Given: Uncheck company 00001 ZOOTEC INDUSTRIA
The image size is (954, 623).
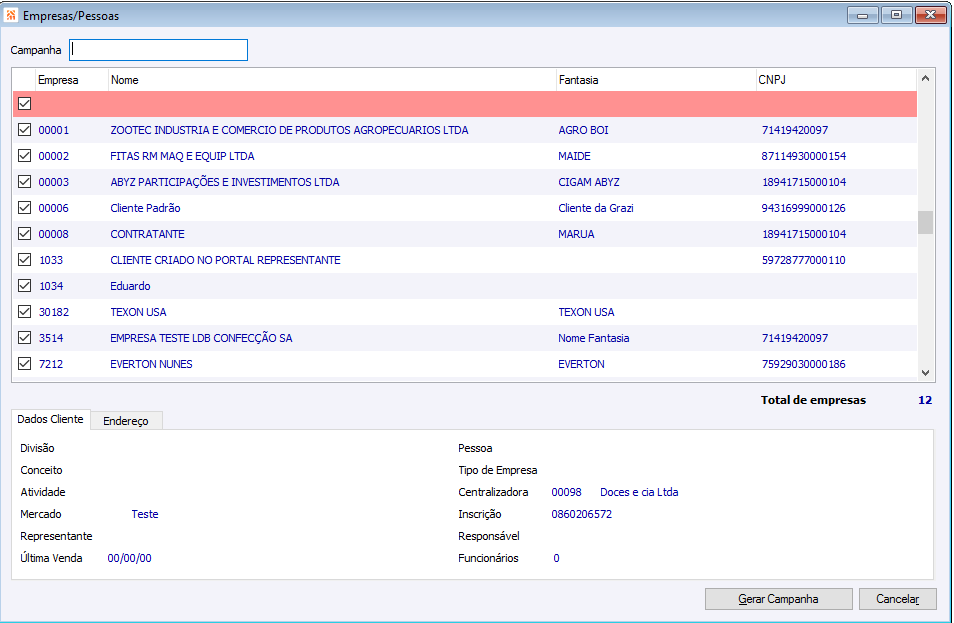Looking at the screenshot, I should click(24, 130).
